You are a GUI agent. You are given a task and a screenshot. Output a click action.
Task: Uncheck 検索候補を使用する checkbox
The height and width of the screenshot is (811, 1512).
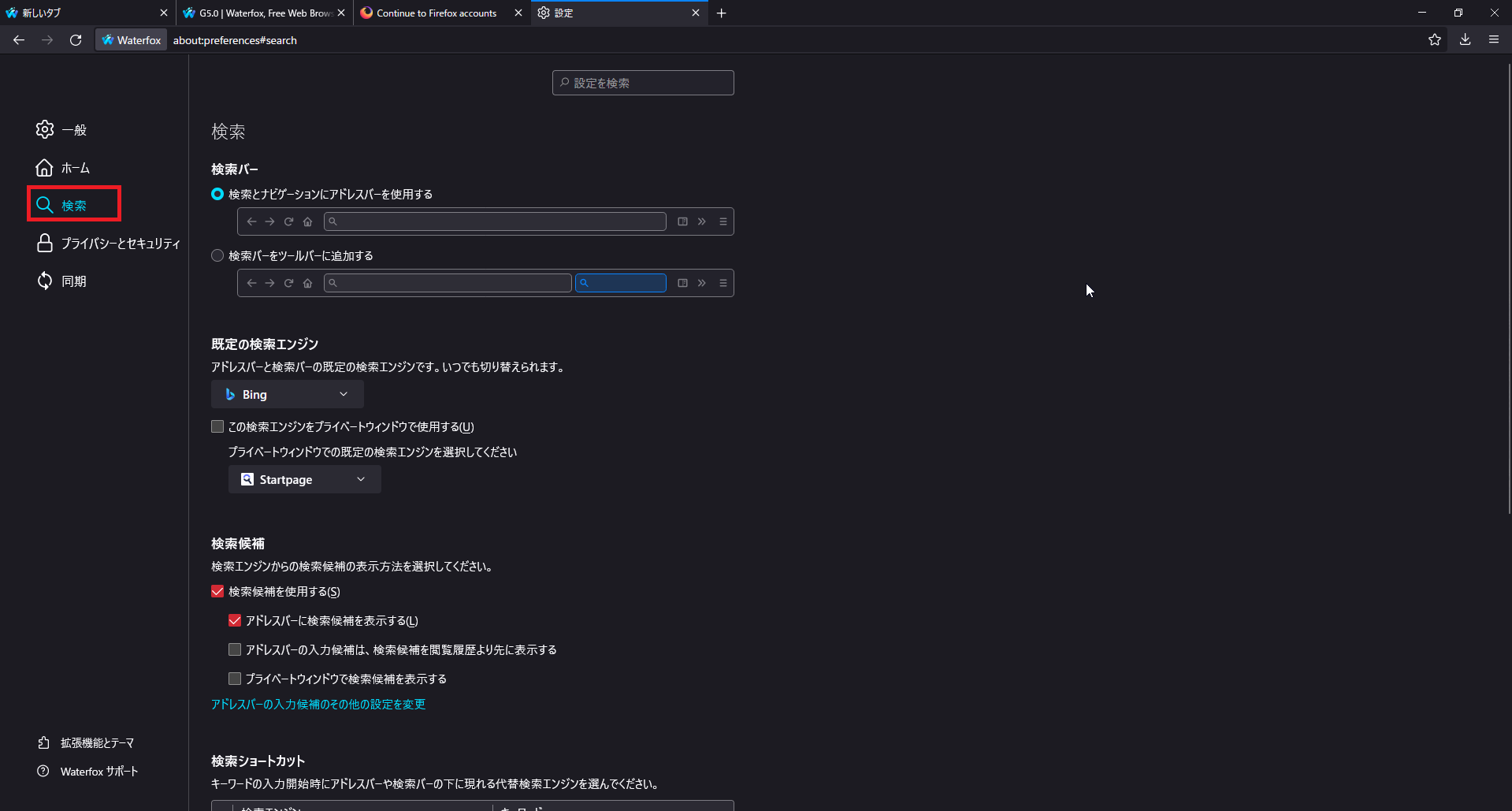(x=217, y=591)
